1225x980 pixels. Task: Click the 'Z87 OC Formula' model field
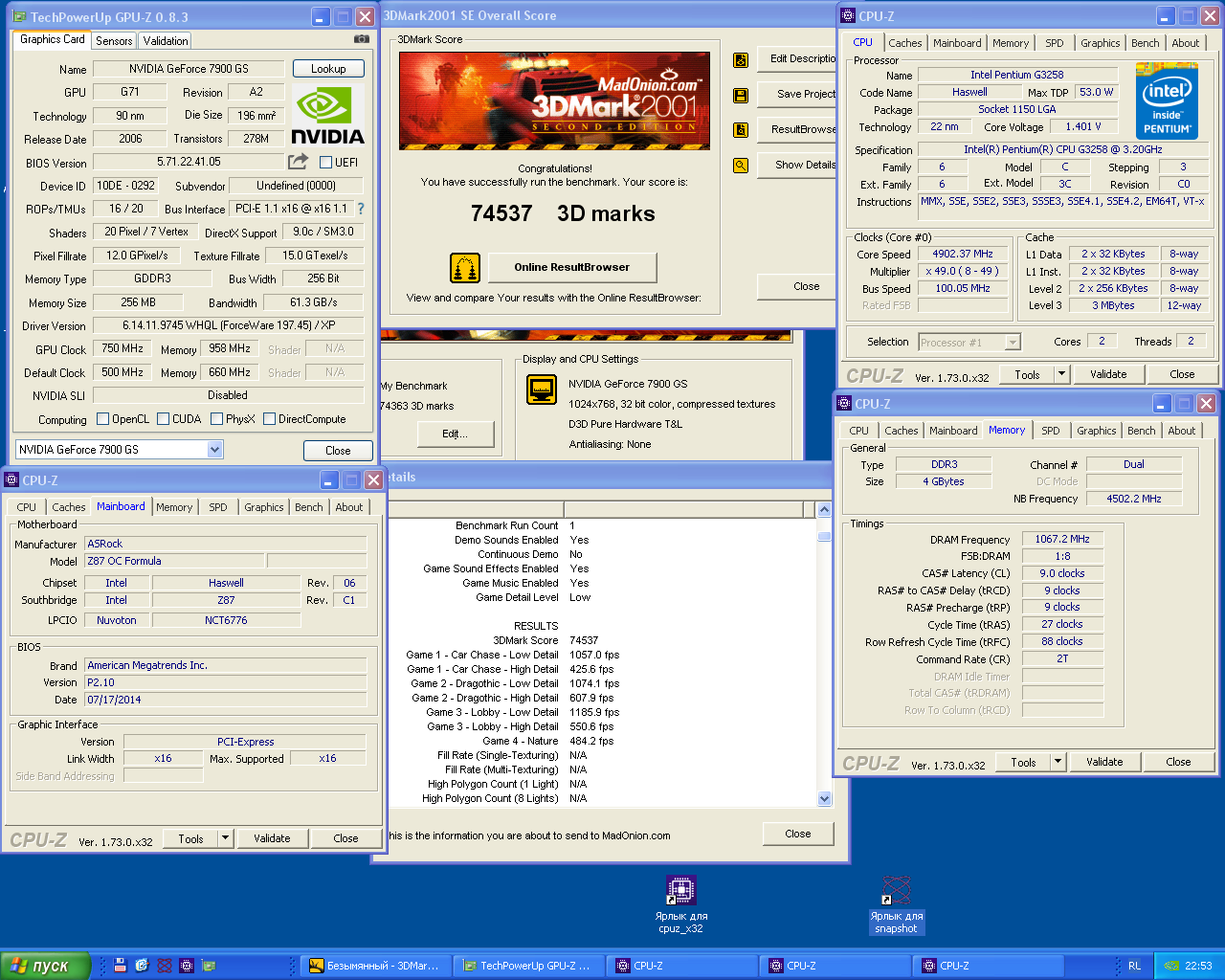point(174,562)
